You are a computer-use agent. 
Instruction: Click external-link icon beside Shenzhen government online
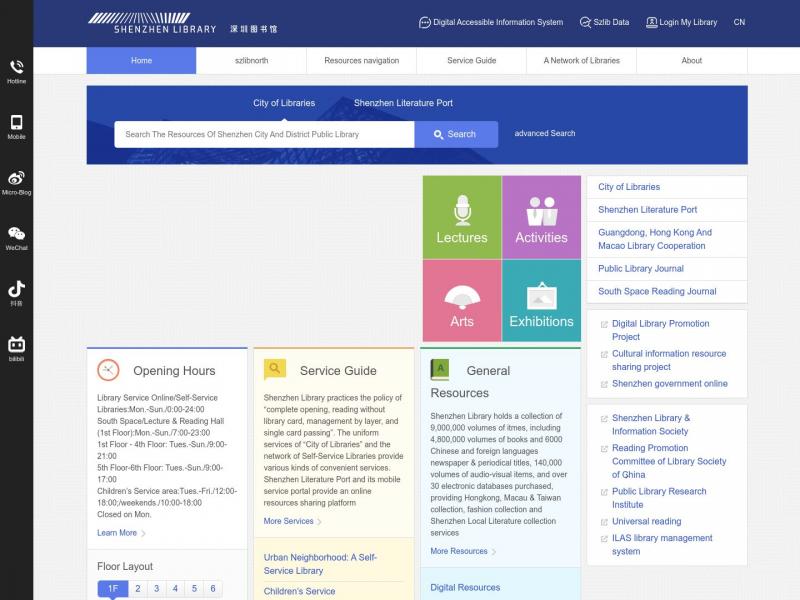tap(604, 385)
